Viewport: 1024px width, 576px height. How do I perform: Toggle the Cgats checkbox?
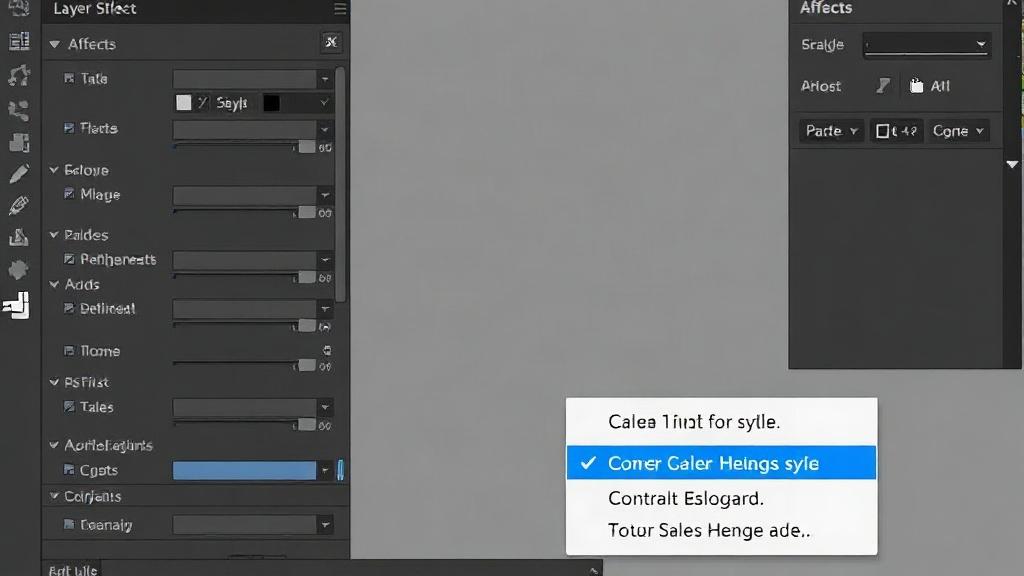[69, 470]
